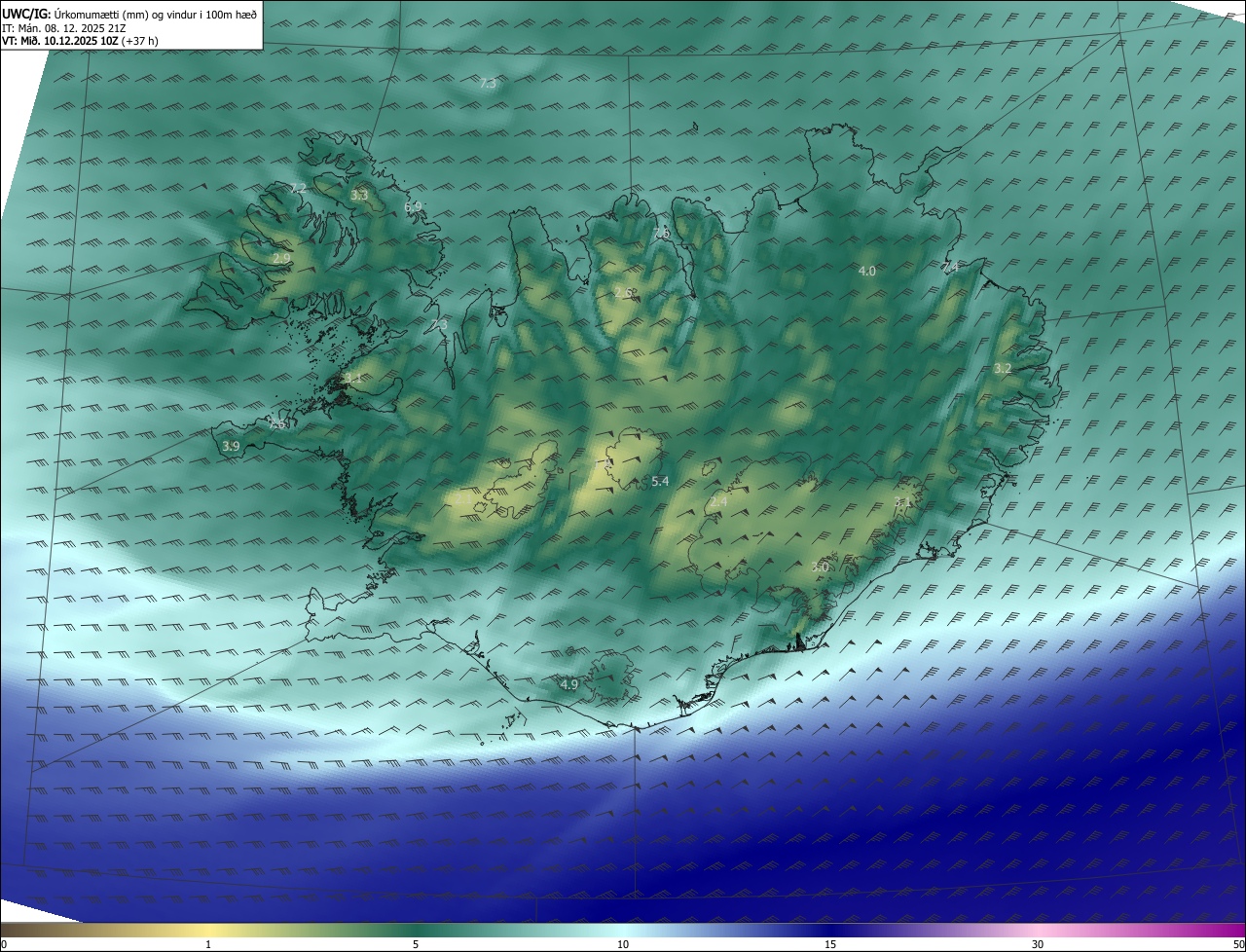Click color scale tick label 10

(623, 944)
